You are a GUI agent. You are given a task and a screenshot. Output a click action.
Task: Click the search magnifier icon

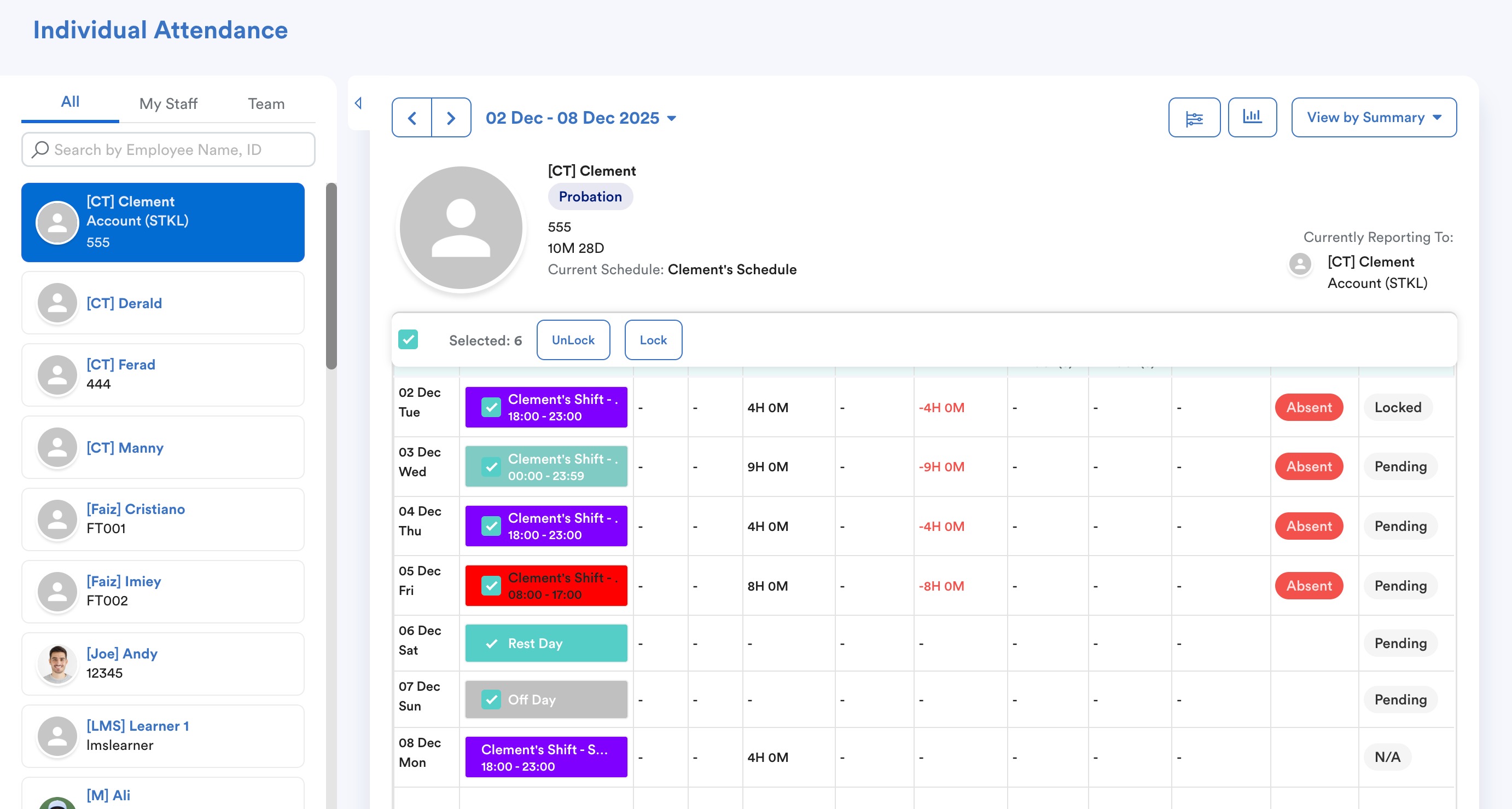pos(40,150)
